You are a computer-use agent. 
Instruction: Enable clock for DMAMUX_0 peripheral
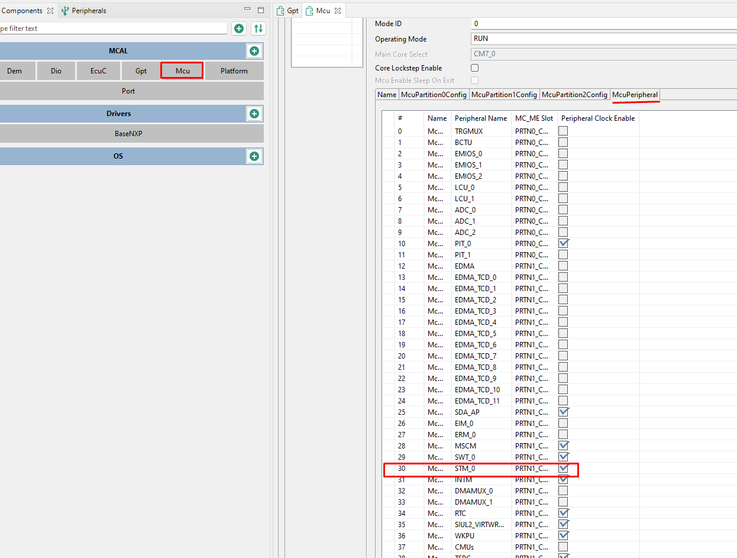(x=563, y=491)
